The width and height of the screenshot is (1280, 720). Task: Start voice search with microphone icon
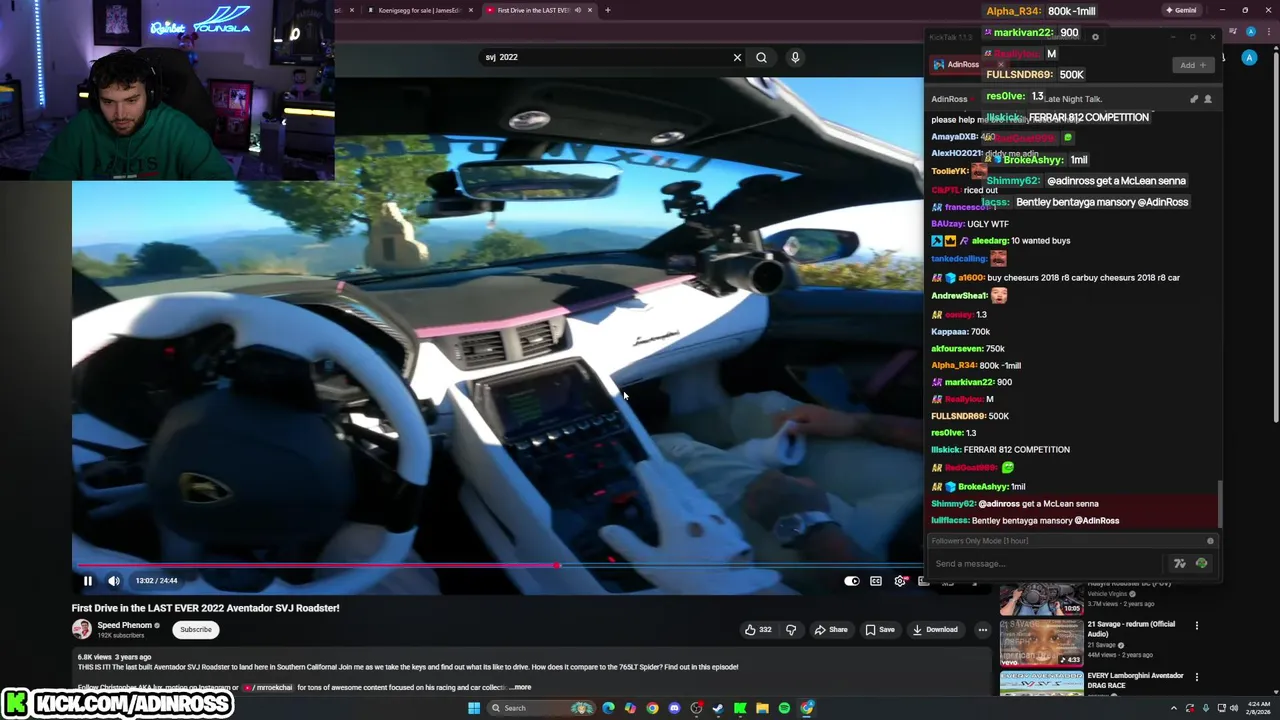tap(795, 57)
